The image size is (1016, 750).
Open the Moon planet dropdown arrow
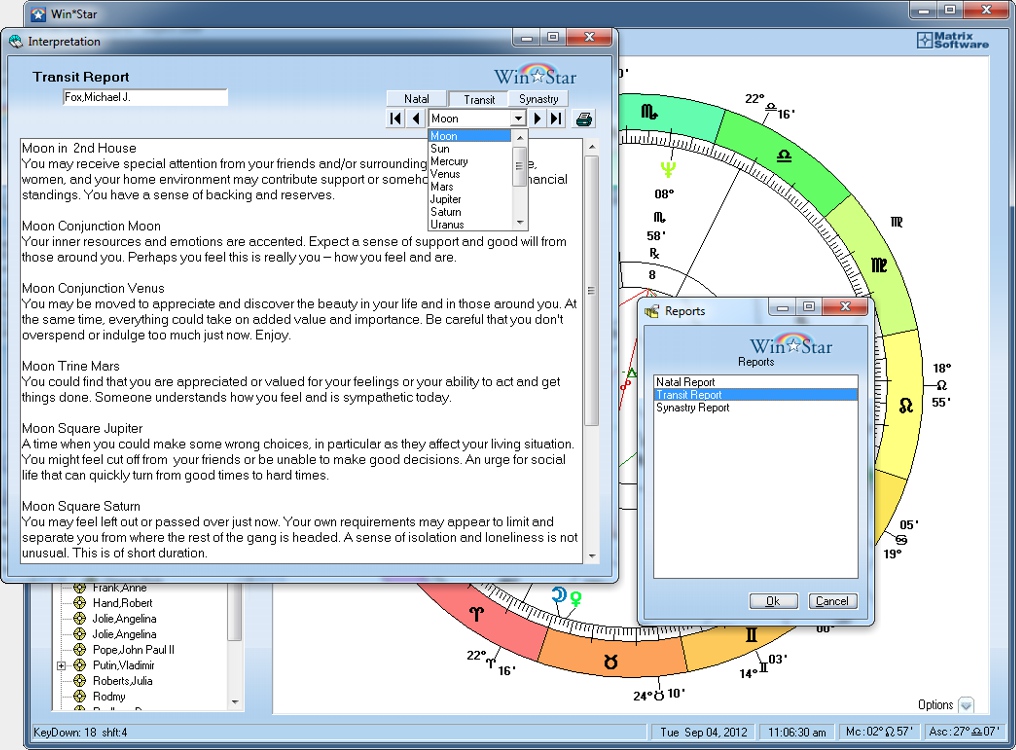click(x=518, y=119)
